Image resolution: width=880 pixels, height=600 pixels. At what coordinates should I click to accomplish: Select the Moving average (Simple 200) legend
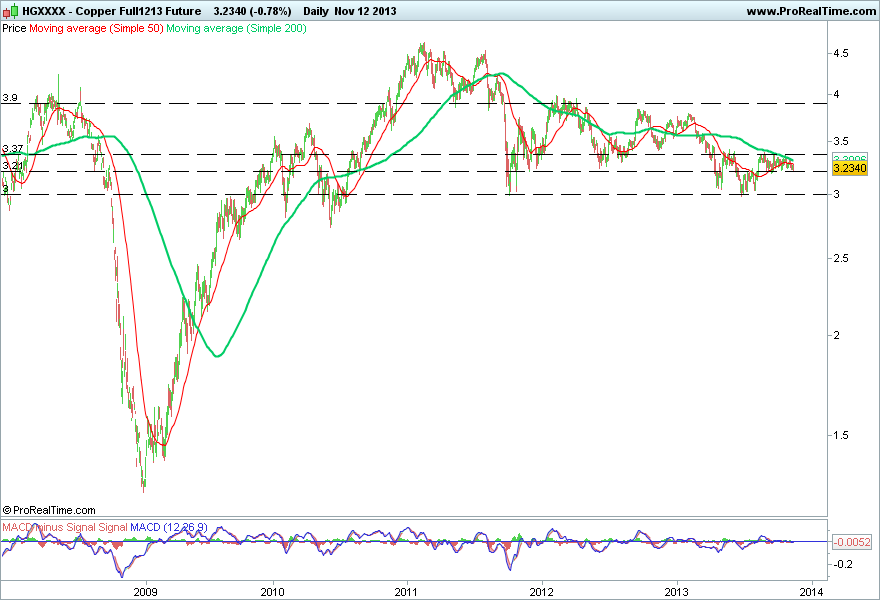(236, 28)
